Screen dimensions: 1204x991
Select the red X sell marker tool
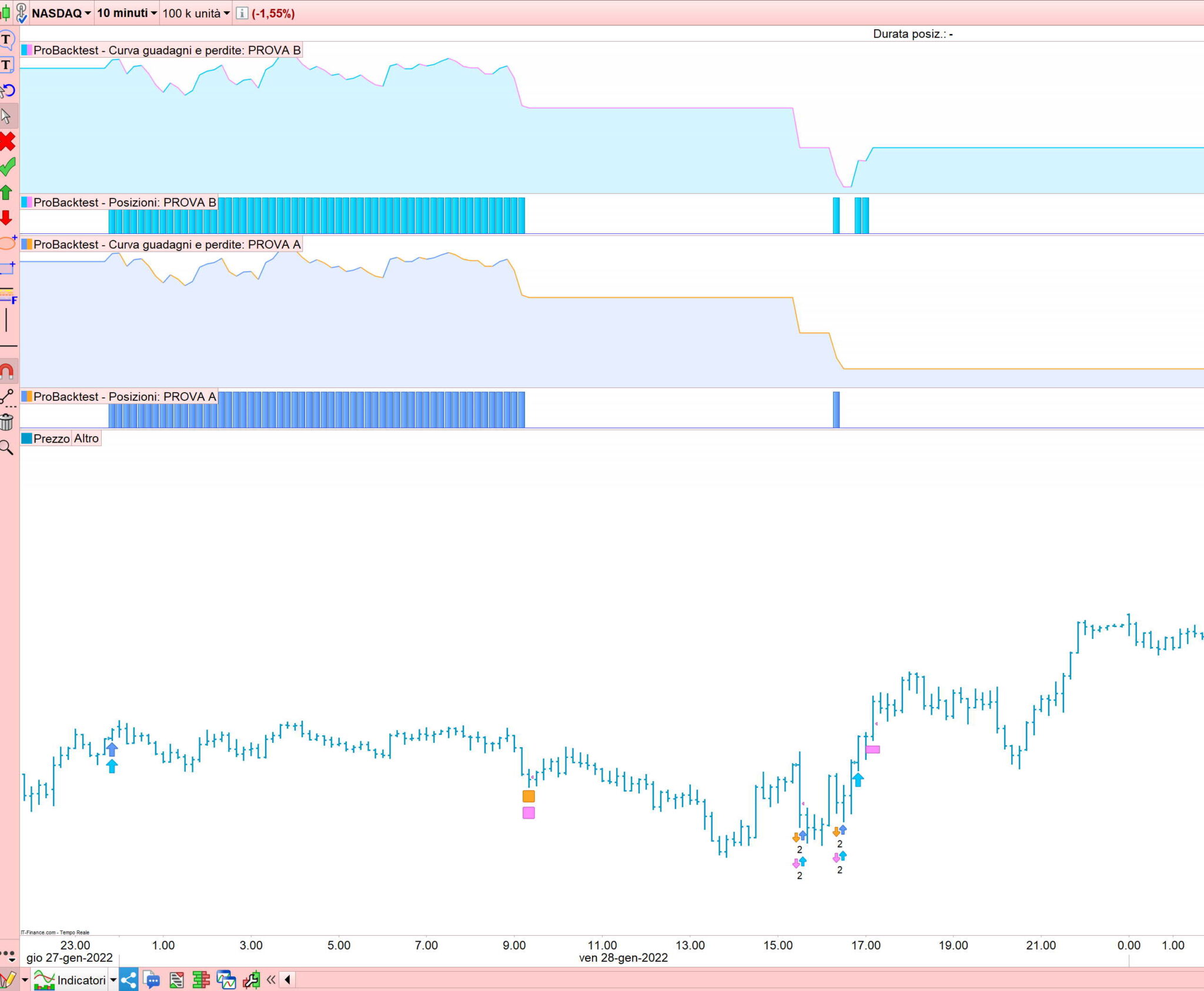click(x=7, y=142)
